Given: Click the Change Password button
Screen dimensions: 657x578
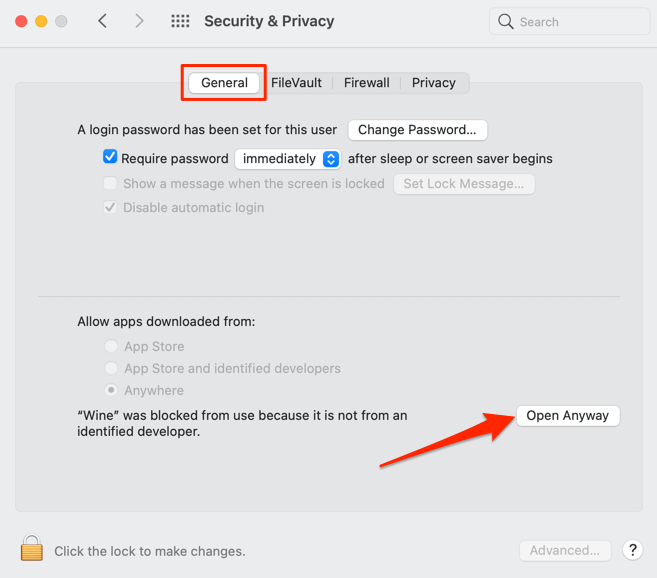Looking at the screenshot, I should 417,130.
